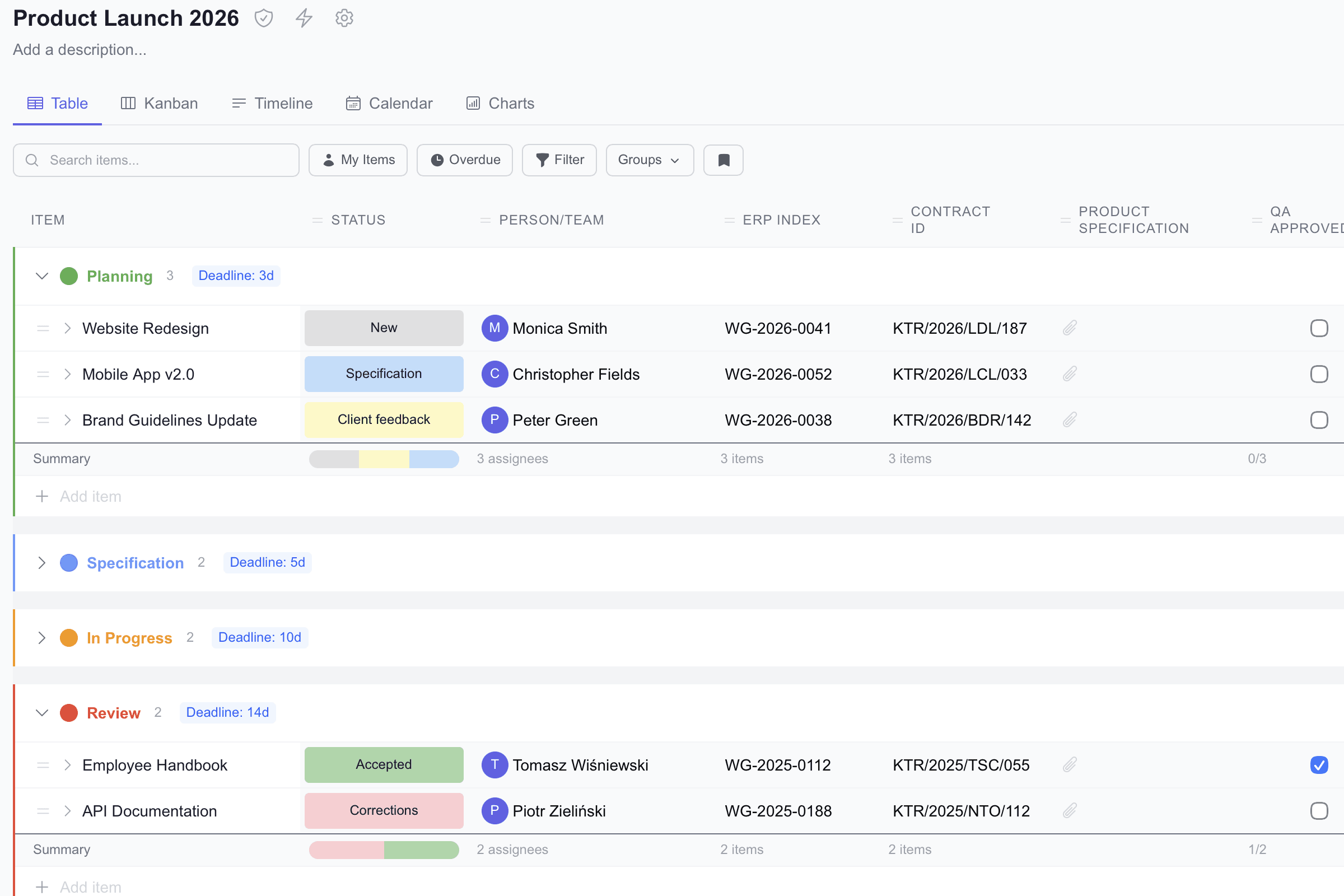The width and height of the screenshot is (1344, 896).
Task: Click the Planning group green color dot
Action: pos(68,276)
